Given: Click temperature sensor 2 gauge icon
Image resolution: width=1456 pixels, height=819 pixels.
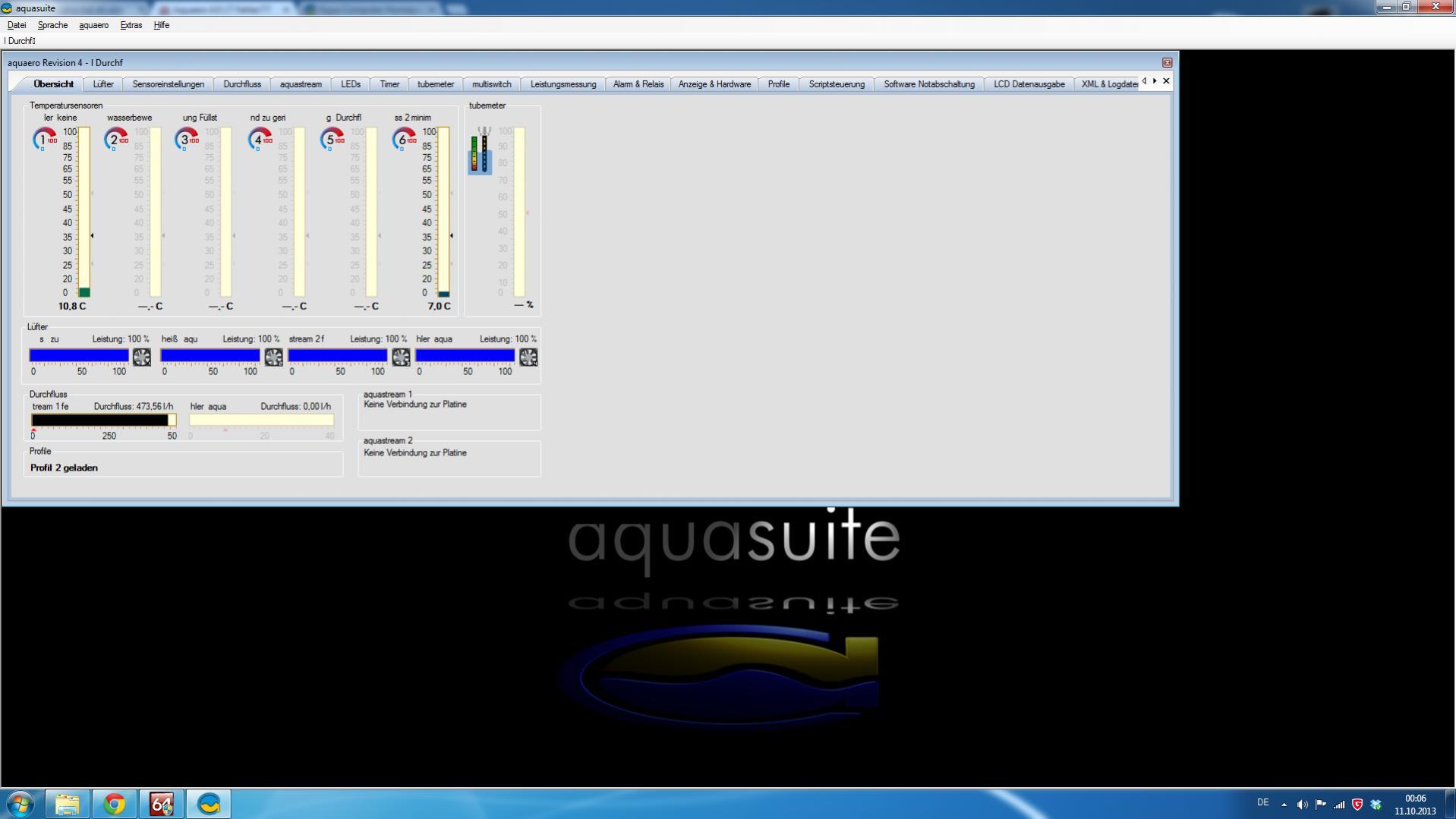Looking at the screenshot, I should [x=117, y=139].
